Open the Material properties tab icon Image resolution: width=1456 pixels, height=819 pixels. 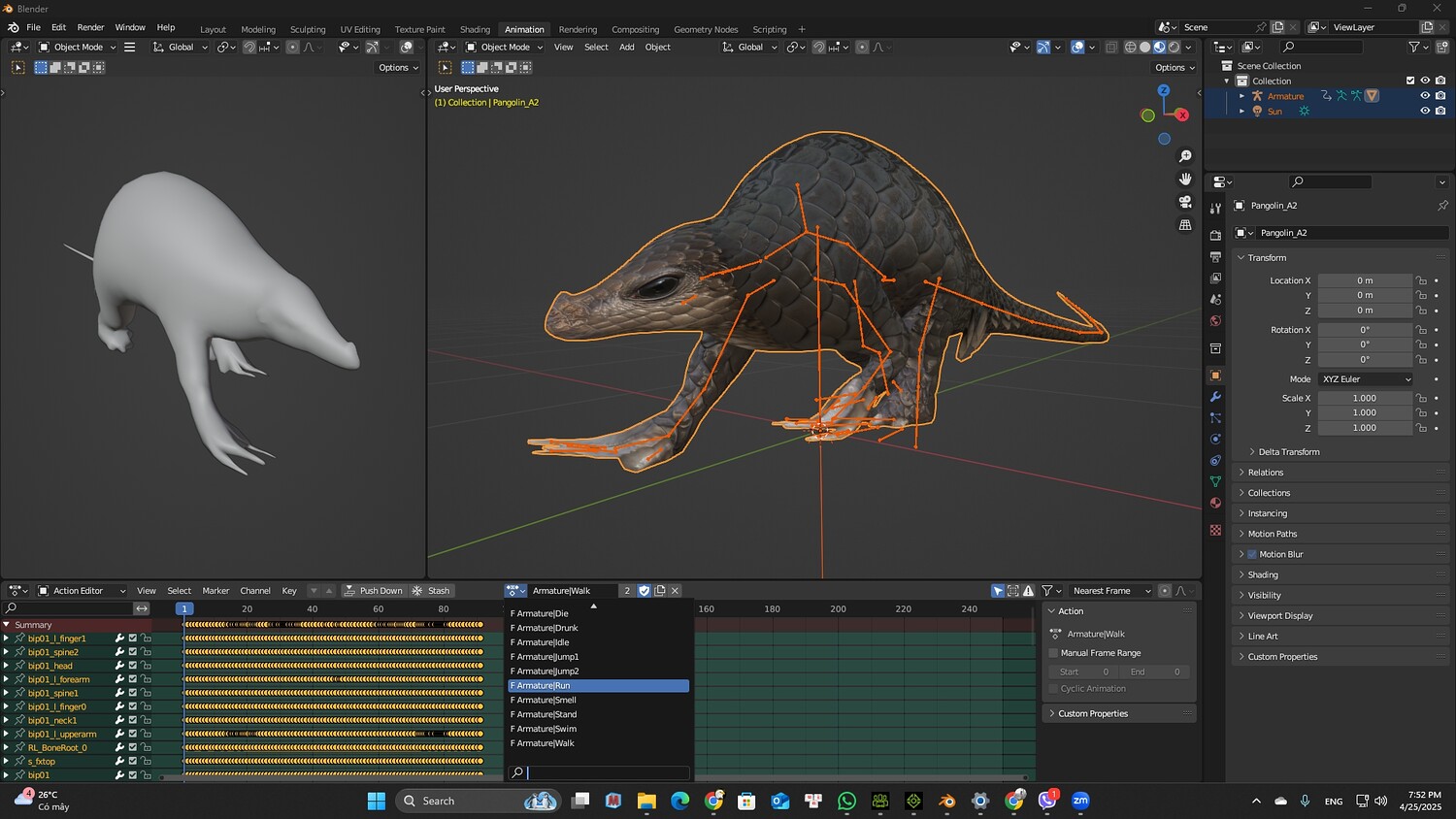(x=1215, y=503)
